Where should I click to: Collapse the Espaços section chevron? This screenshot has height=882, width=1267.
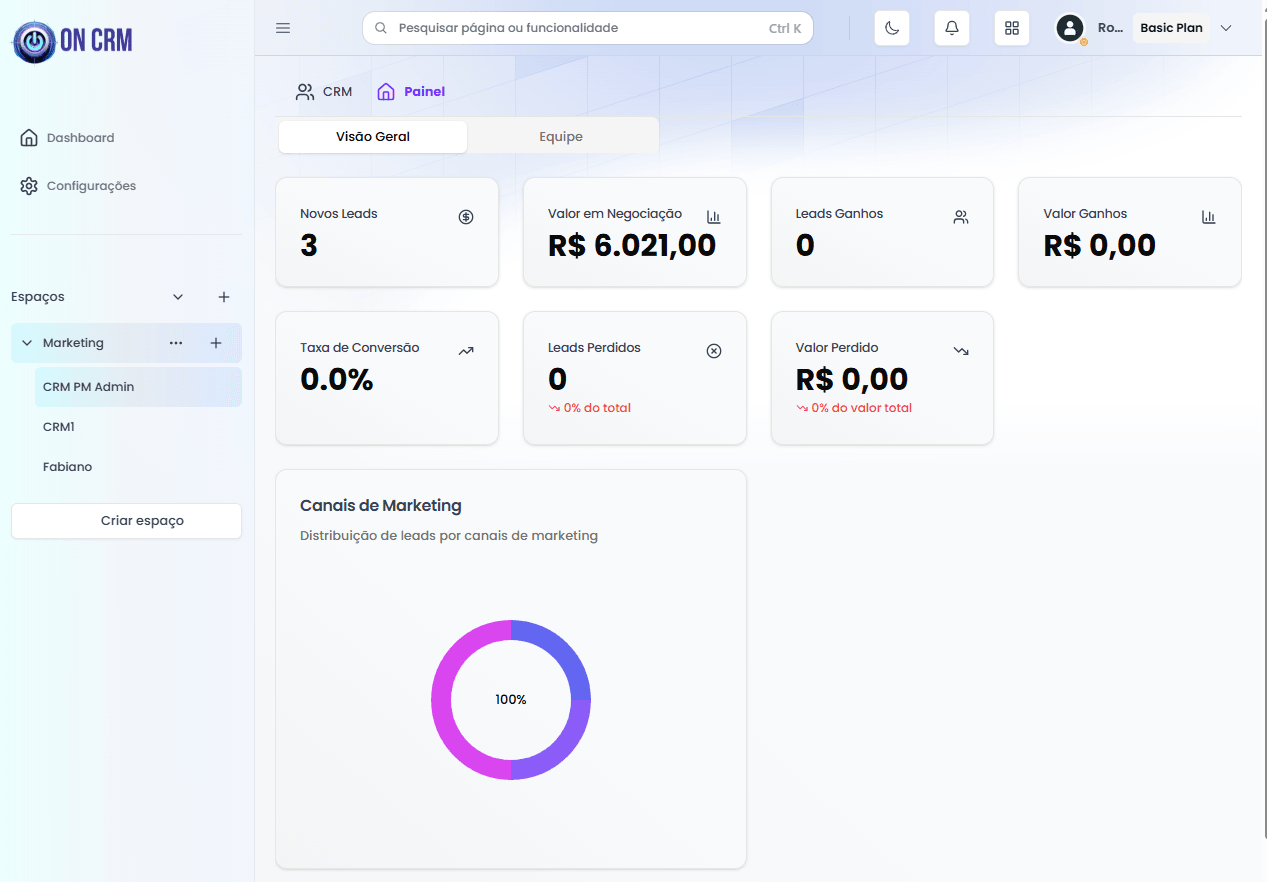pyautogui.click(x=178, y=297)
